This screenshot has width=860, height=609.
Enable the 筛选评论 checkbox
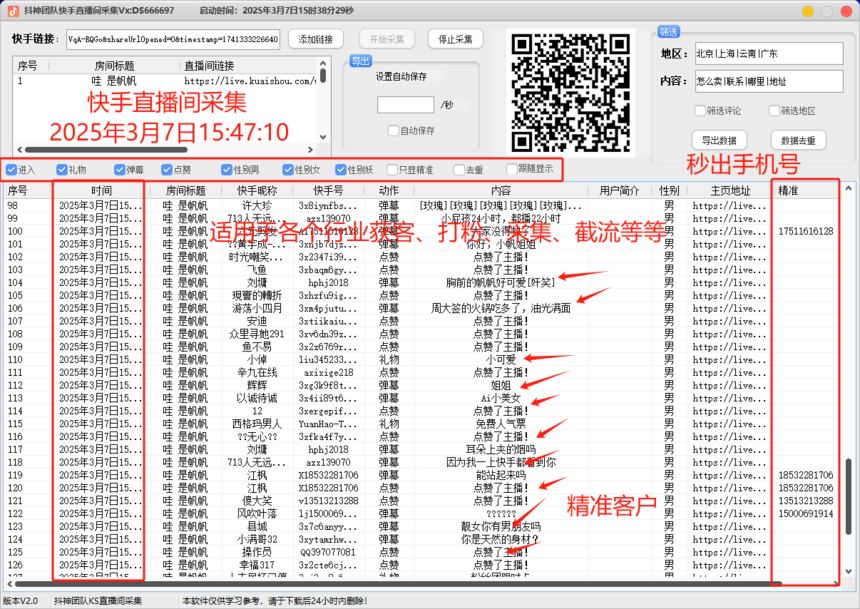[x=700, y=111]
